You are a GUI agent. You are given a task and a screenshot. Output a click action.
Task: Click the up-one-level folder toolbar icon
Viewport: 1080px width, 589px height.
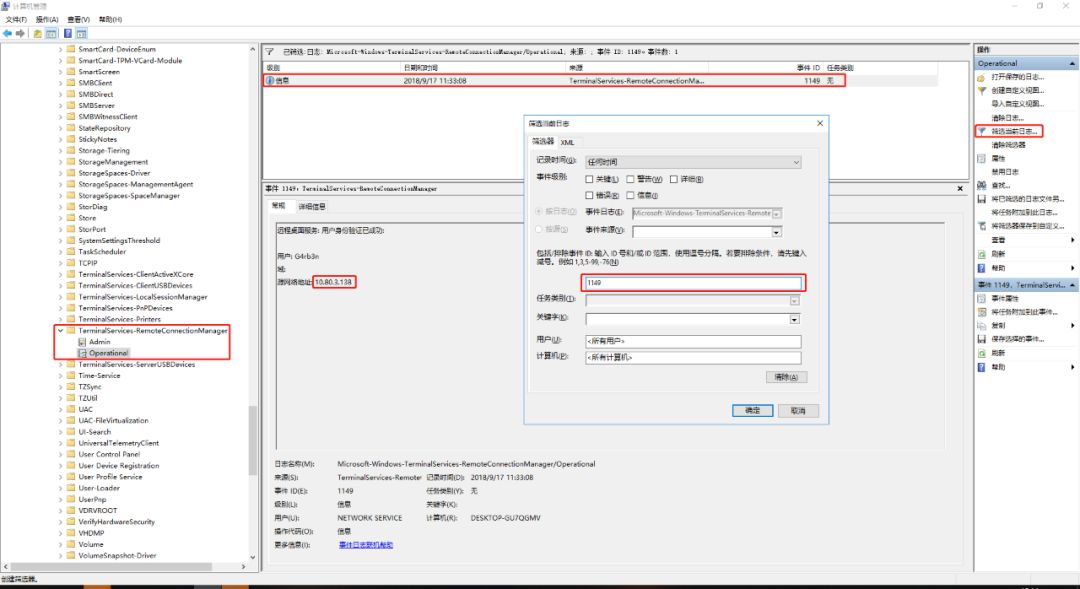[38, 33]
